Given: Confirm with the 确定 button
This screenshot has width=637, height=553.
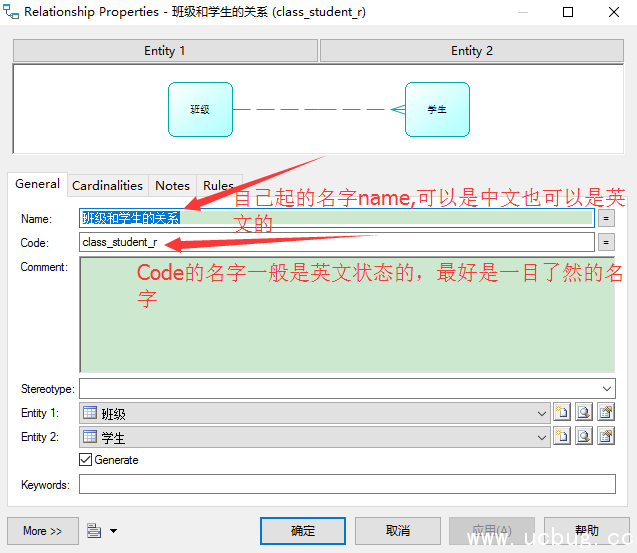Looking at the screenshot, I should (x=303, y=531).
